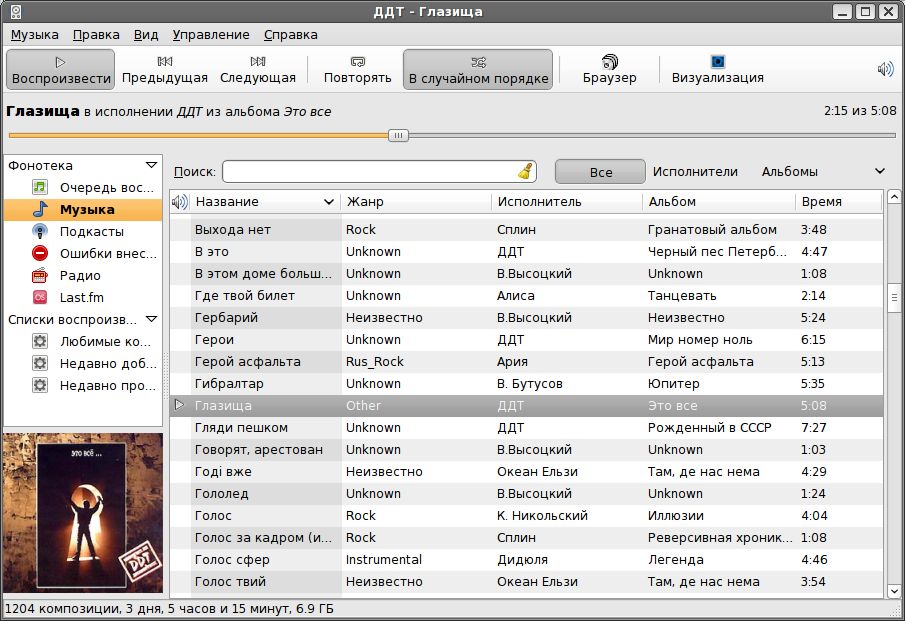This screenshot has width=905, height=621.
Task: Open the Недавно проигранные playlist icon
Action: [x=40, y=385]
